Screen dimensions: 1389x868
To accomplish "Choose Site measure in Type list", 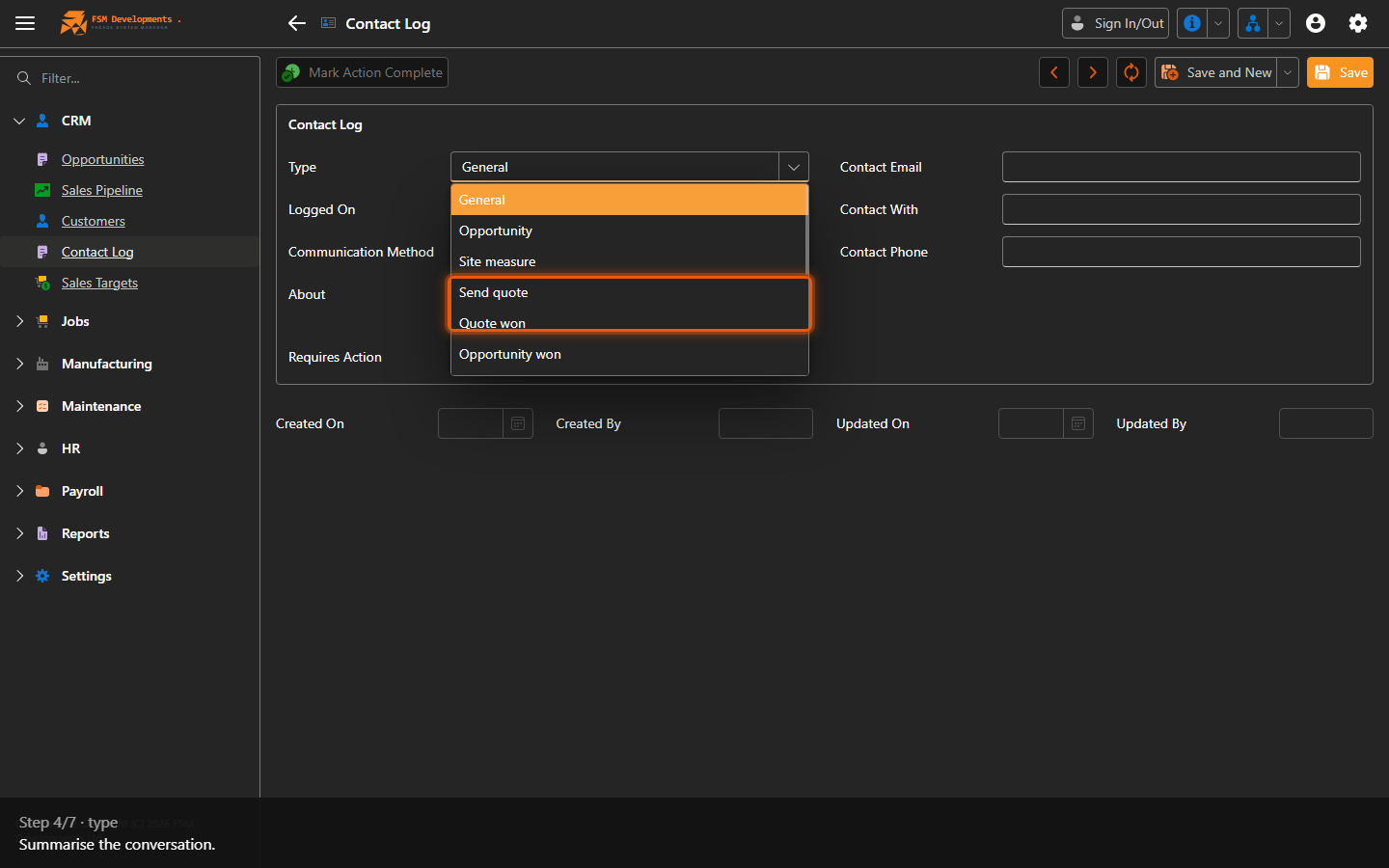I will 628,261.
